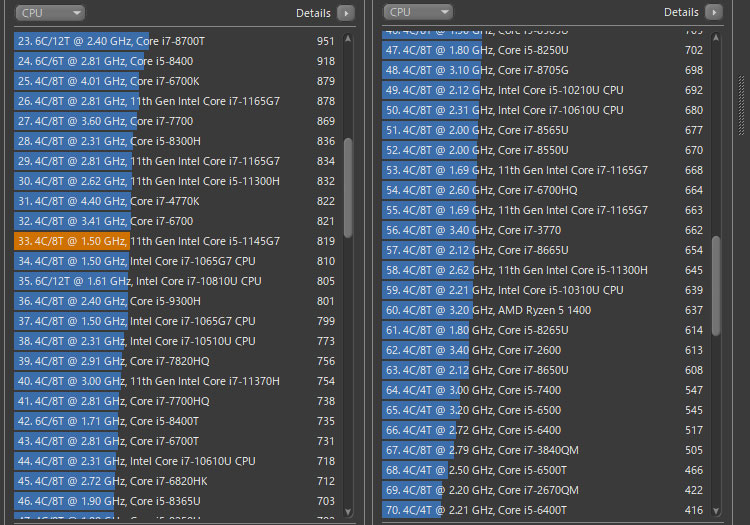This screenshot has width=750, height=525.
Task: Select rank 62 Core i7-2600 row
Action: 543,350
